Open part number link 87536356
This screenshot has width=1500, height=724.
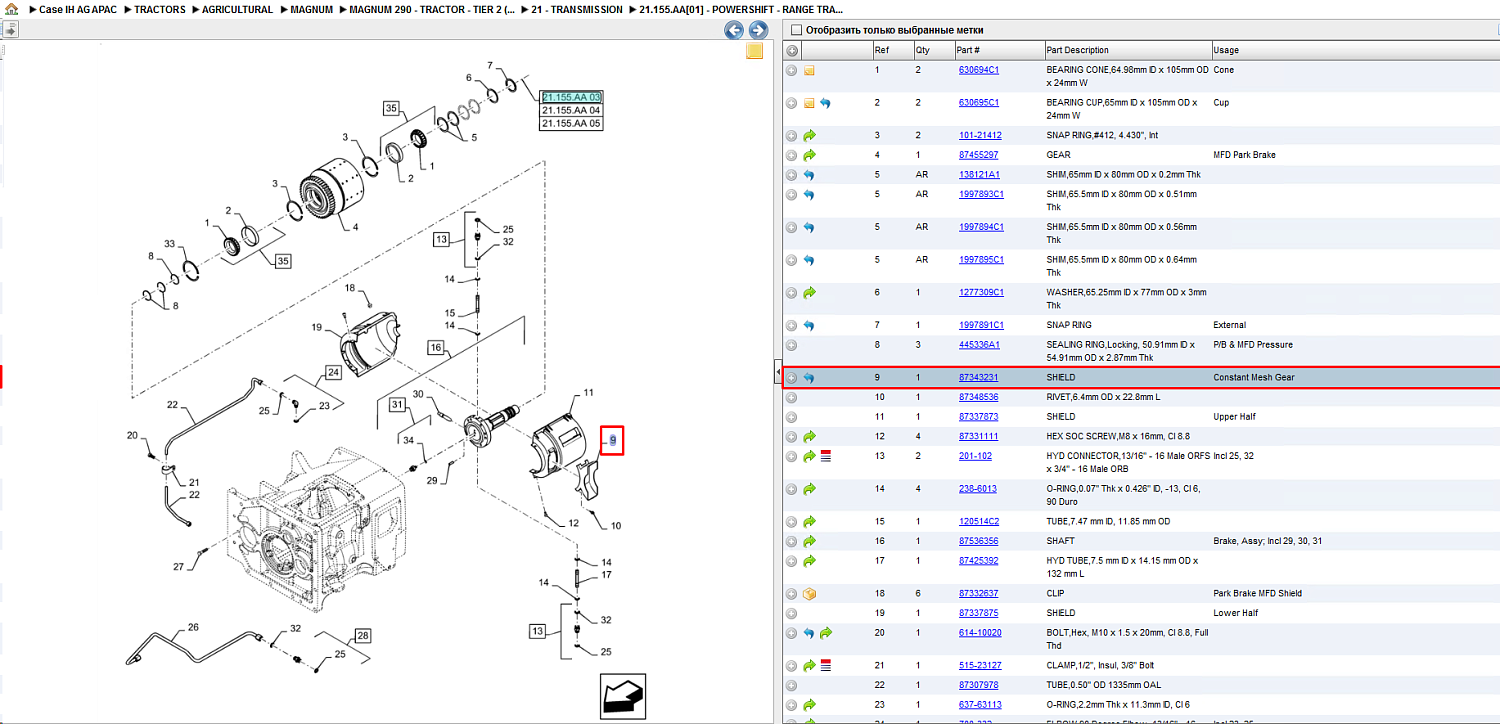[978, 541]
